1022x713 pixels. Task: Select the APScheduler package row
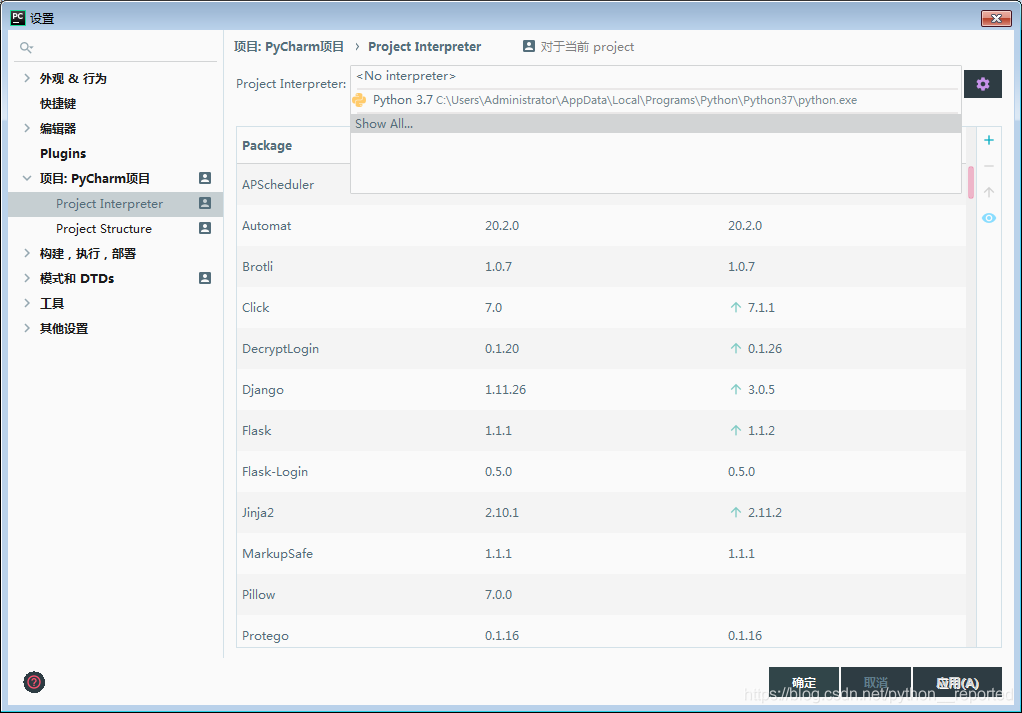coord(601,184)
